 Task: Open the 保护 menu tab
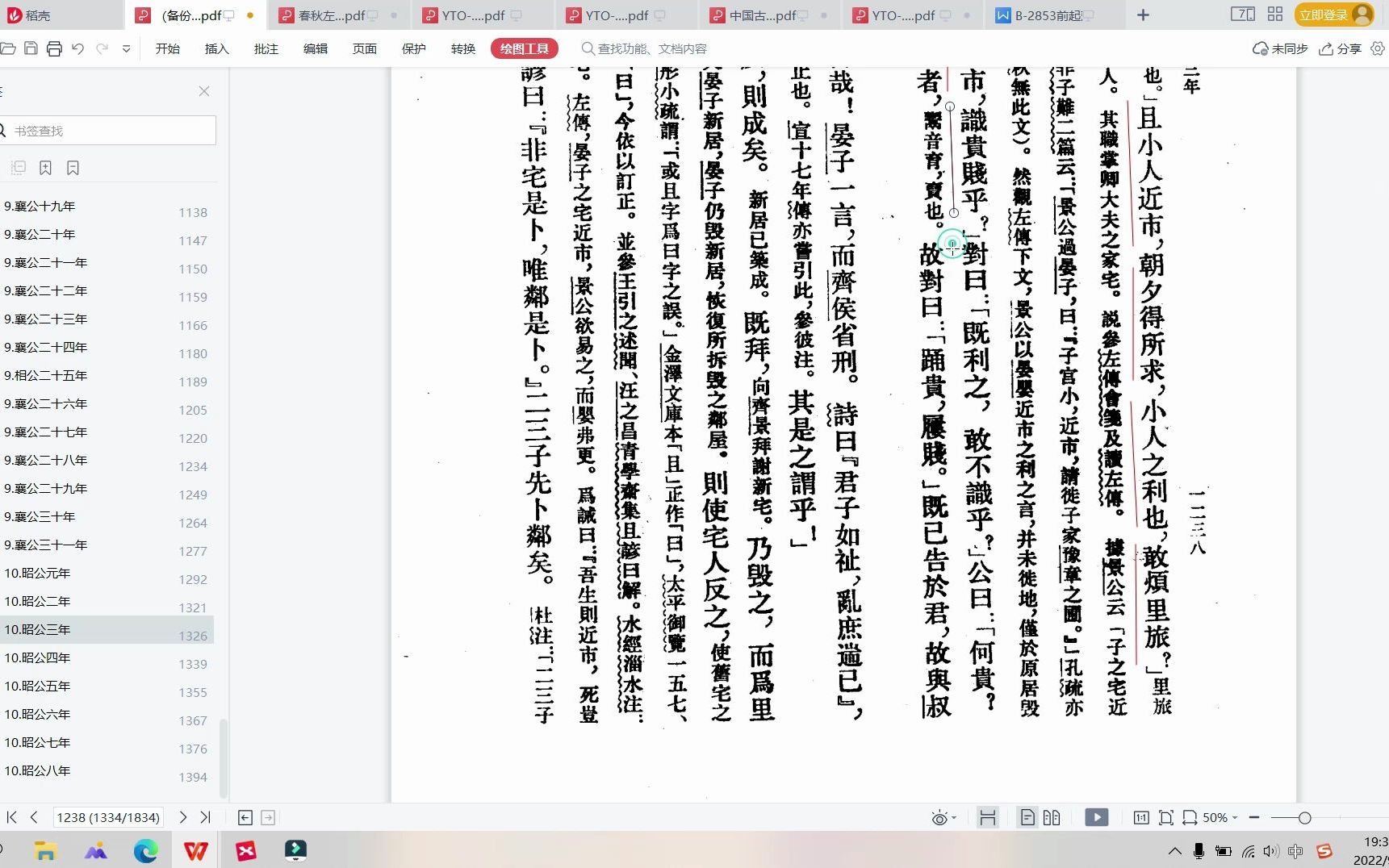pos(414,49)
